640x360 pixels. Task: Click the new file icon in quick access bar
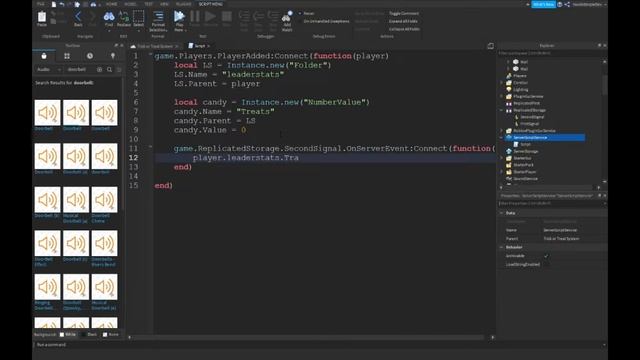(x=53, y=4)
